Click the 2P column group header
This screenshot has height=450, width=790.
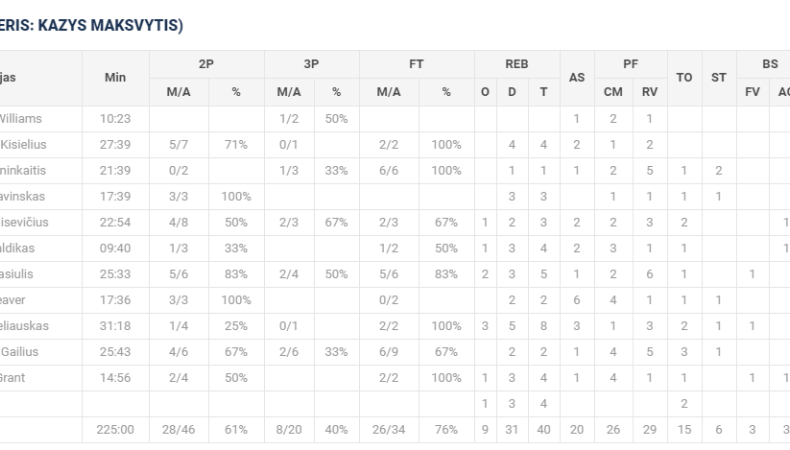point(206,64)
